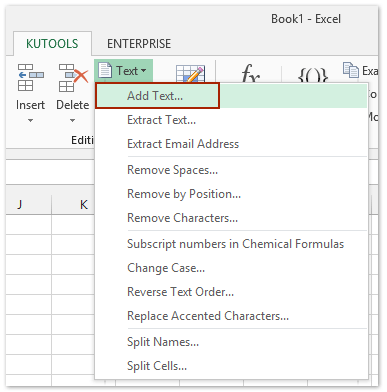Open Change Case... menu item
This screenshot has height=392, width=387.
[231, 268]
